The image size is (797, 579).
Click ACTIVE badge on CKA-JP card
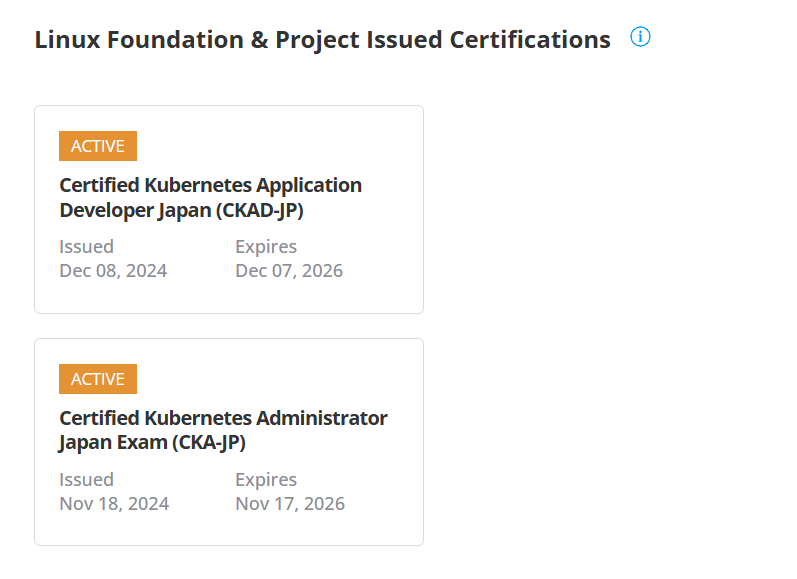pyautogui.click(x=98, y=379)
